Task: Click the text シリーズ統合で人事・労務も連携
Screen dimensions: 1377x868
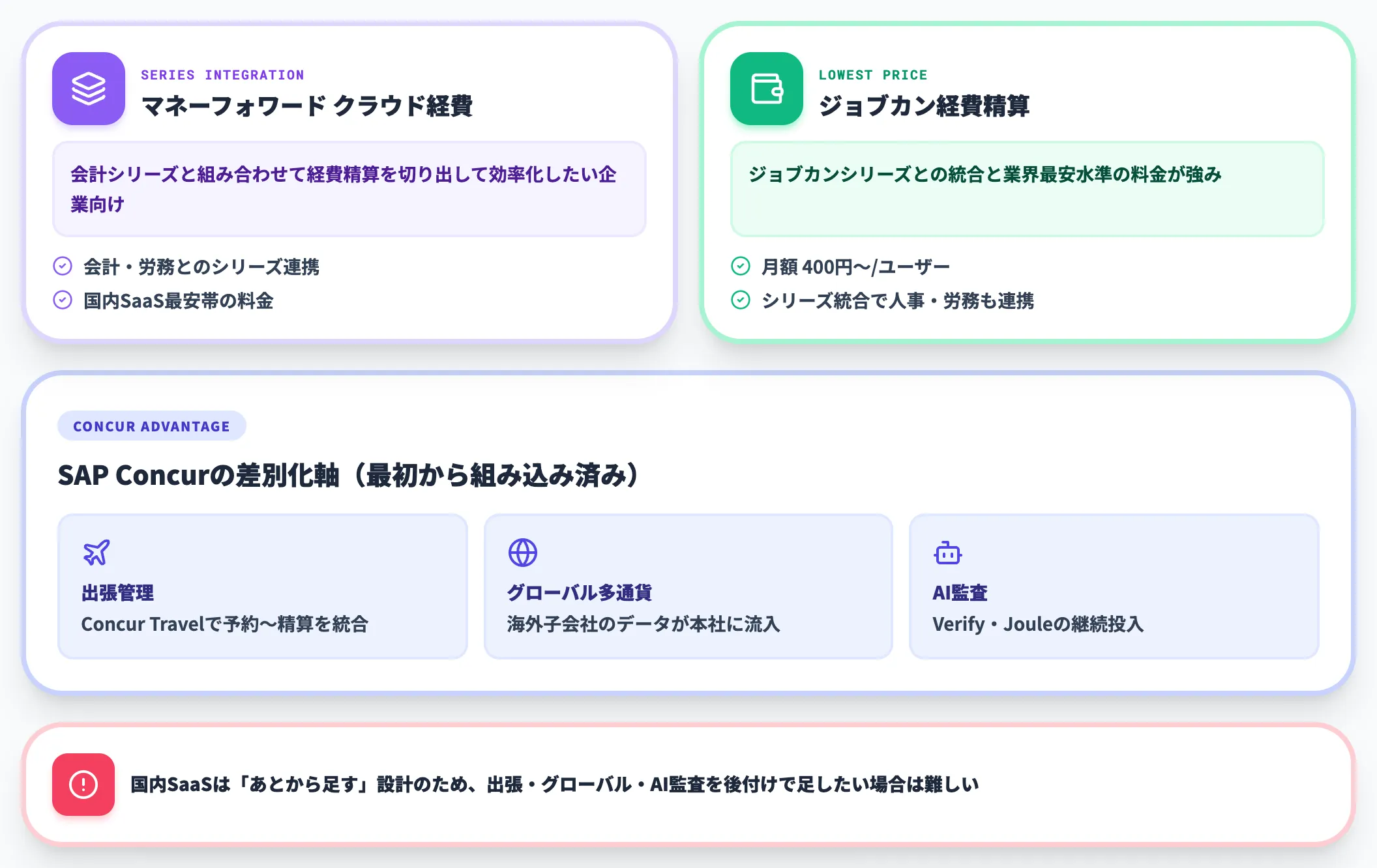Action: (x=898, y=300)
